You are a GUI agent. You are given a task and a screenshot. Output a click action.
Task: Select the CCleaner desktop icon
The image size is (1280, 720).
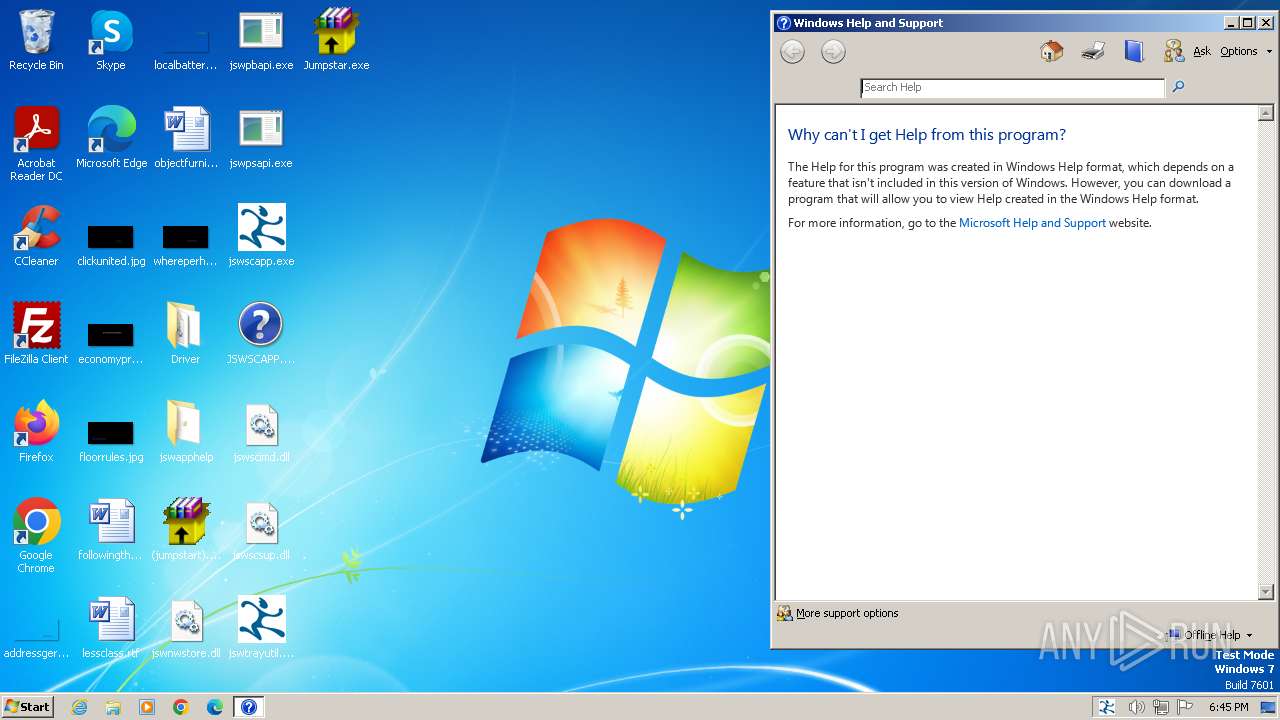click(36, 236)
